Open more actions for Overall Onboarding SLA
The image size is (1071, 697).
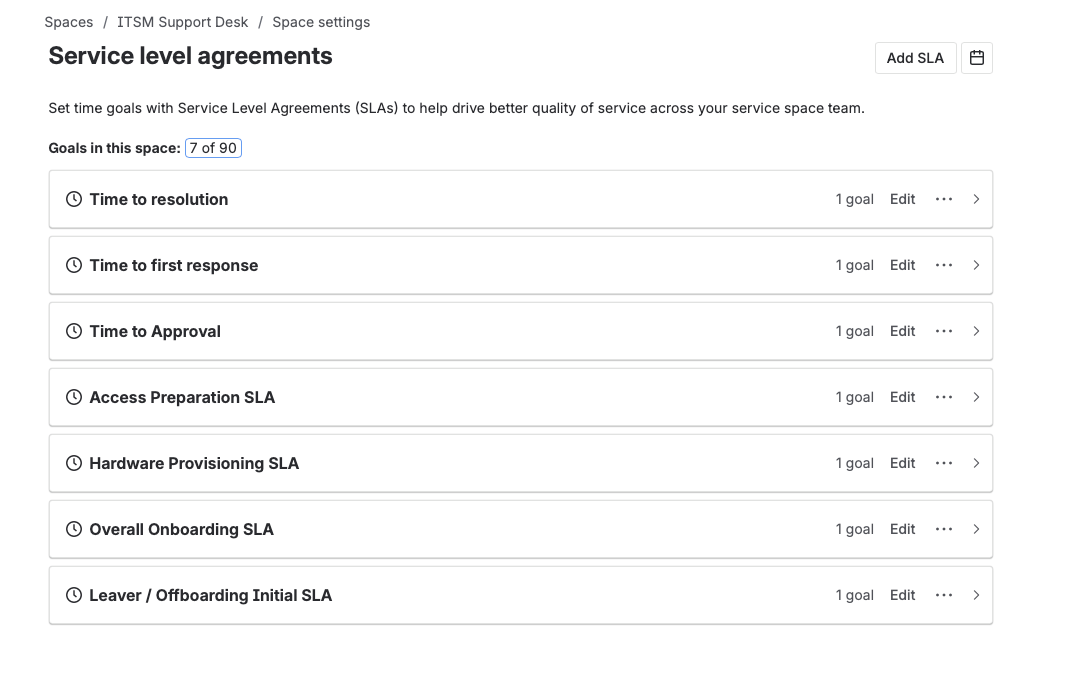point(944,529)
